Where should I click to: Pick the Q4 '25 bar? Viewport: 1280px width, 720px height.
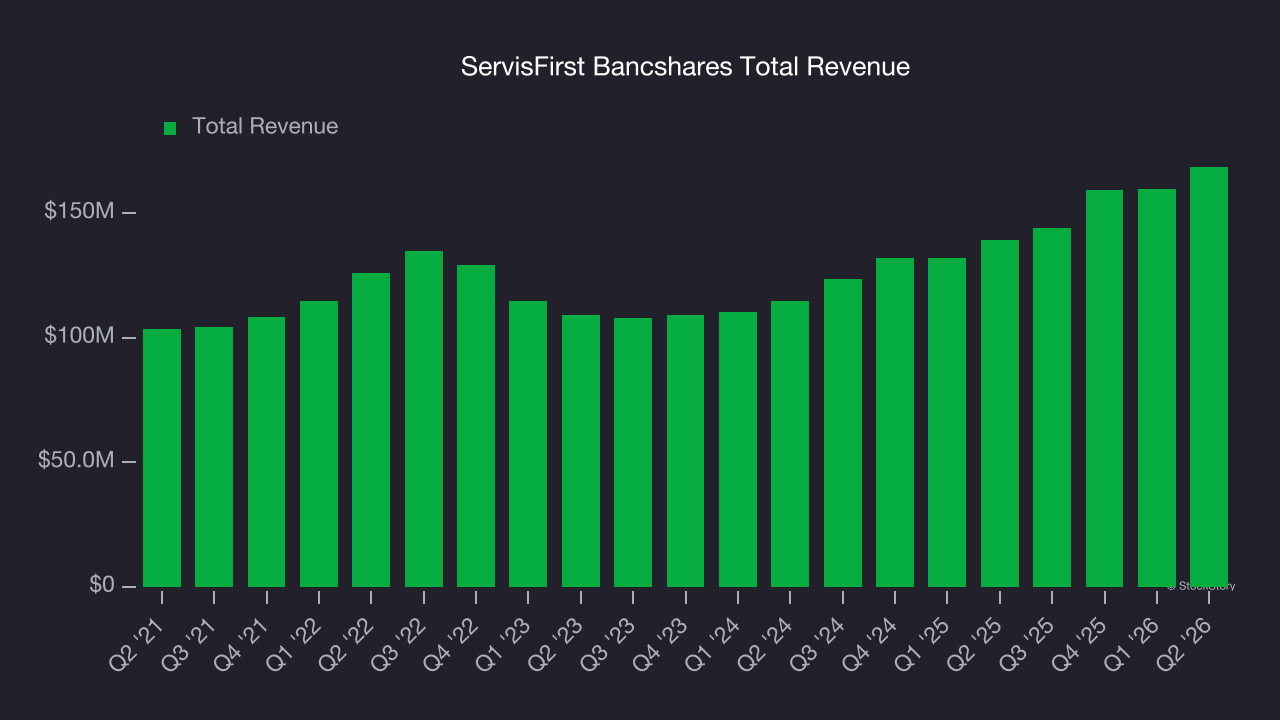coord(1104,388)
